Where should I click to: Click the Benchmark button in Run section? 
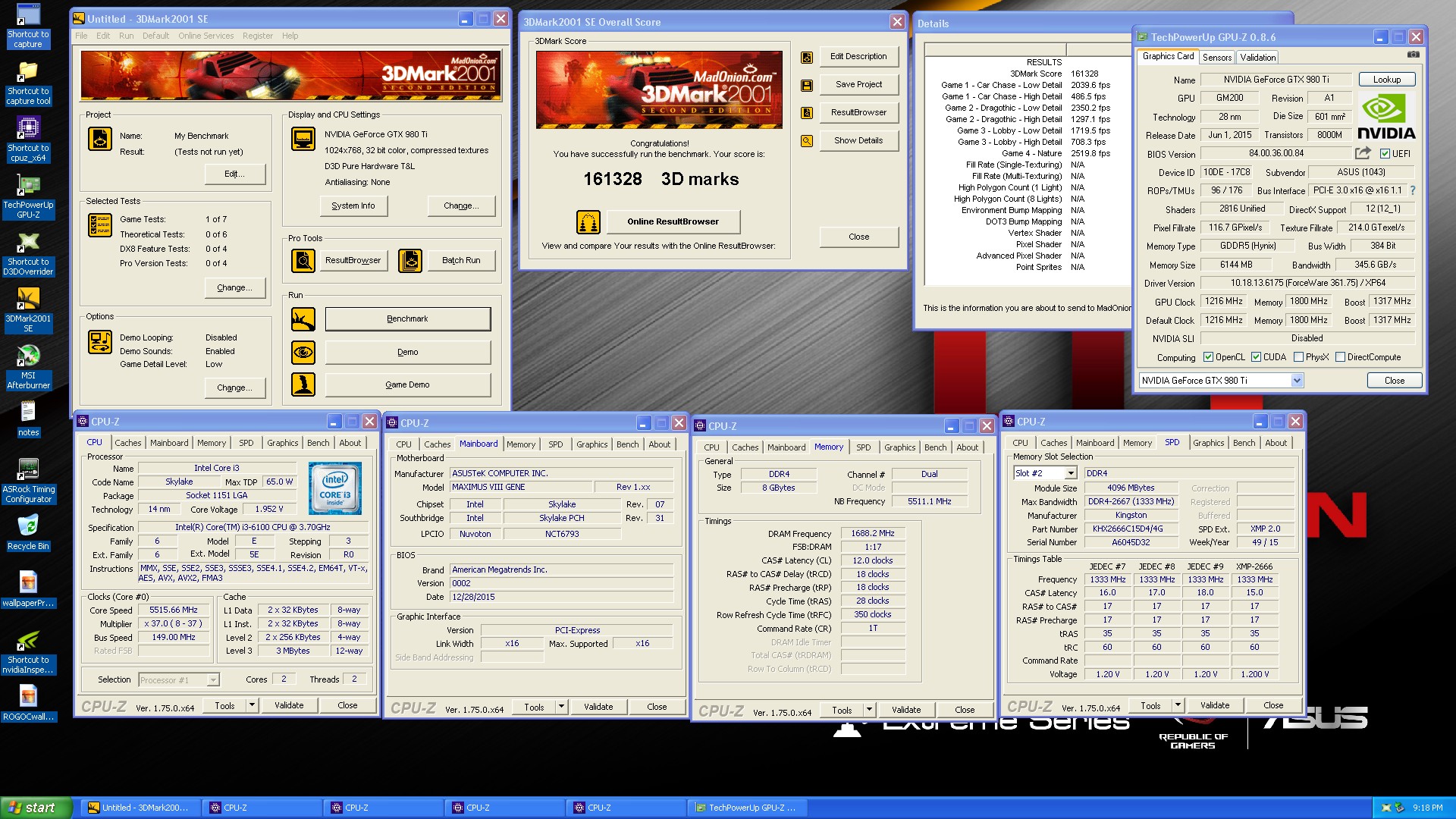pyautogui.click(x=408, y=319)
